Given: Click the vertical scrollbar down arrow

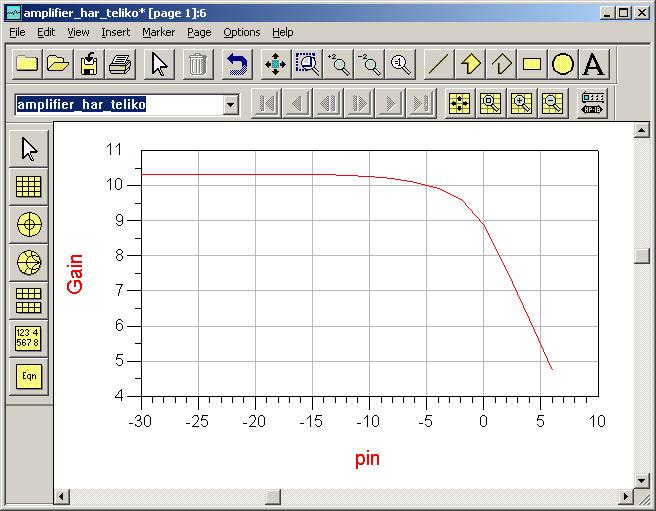Looking at the screenshot, I should pyautogui.click(x=641, y=481).
